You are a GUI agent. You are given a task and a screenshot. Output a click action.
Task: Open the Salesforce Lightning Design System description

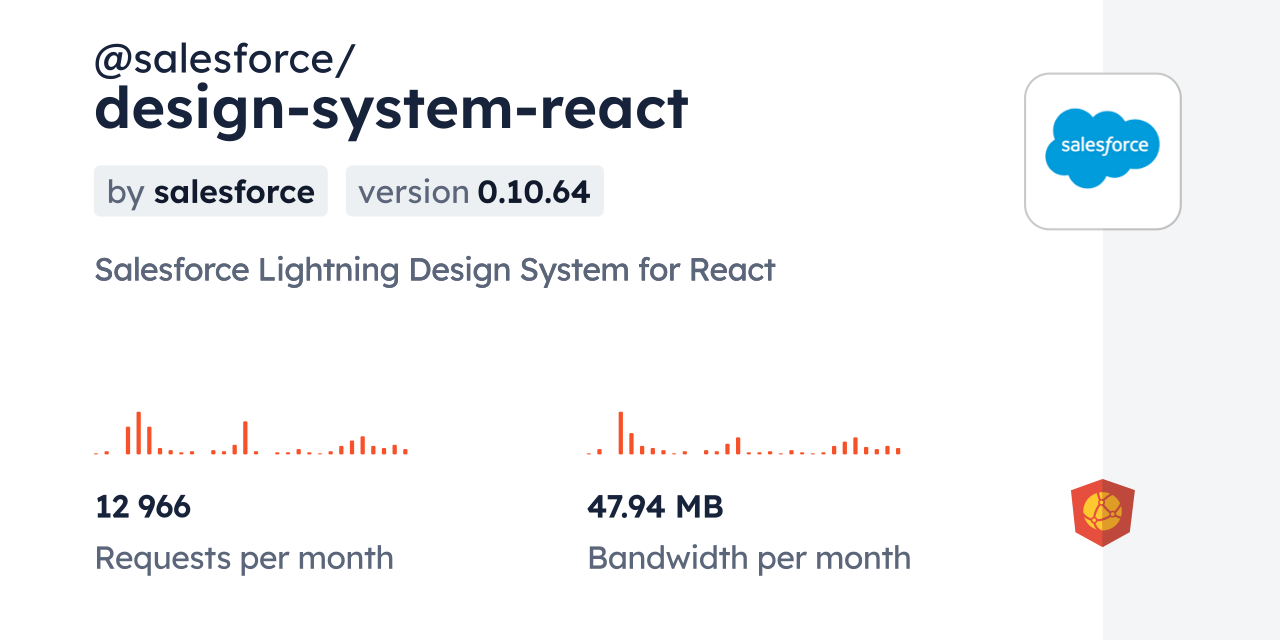tap(435, 269)
